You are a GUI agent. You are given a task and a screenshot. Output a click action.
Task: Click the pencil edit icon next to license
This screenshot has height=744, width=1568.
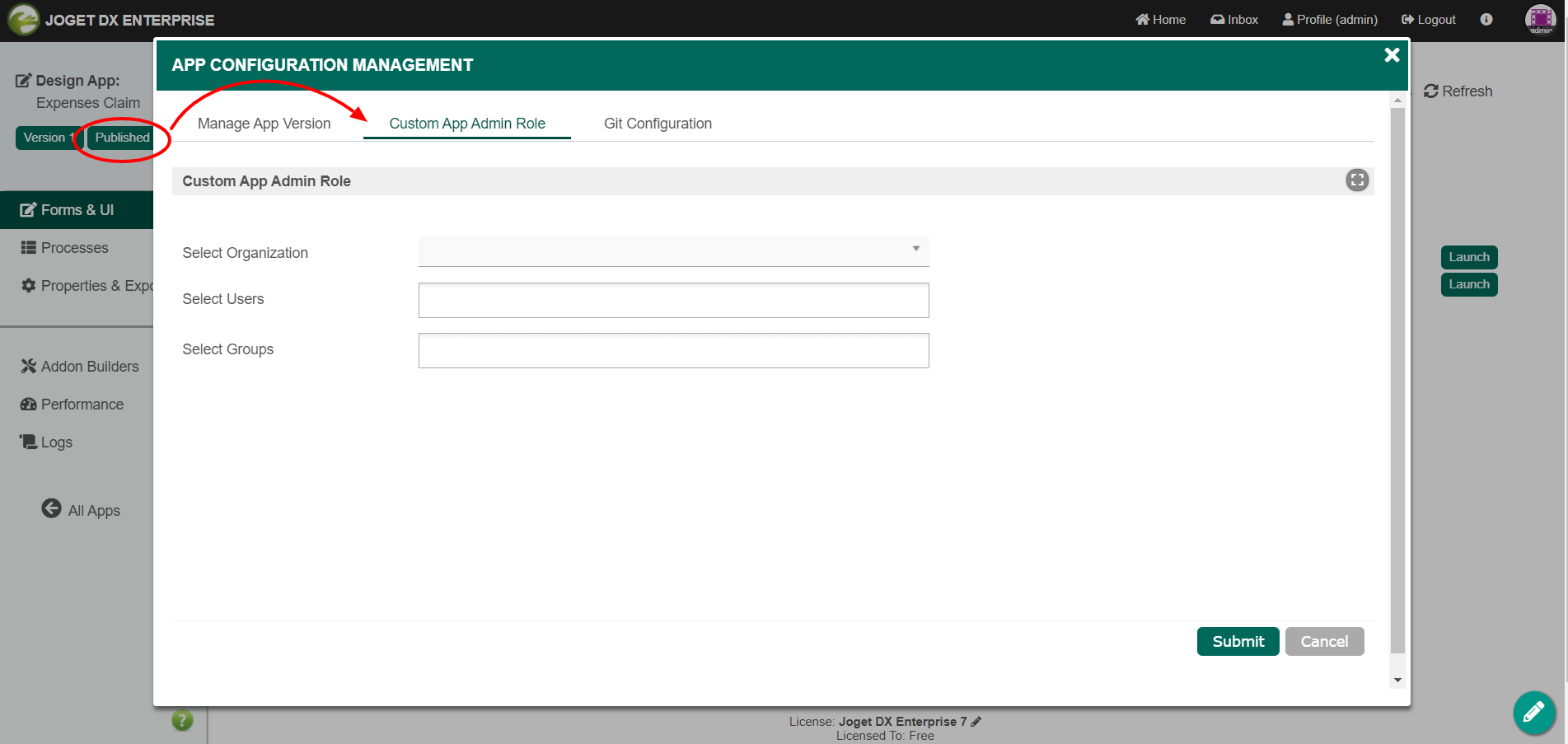click(x=976, y=722)
